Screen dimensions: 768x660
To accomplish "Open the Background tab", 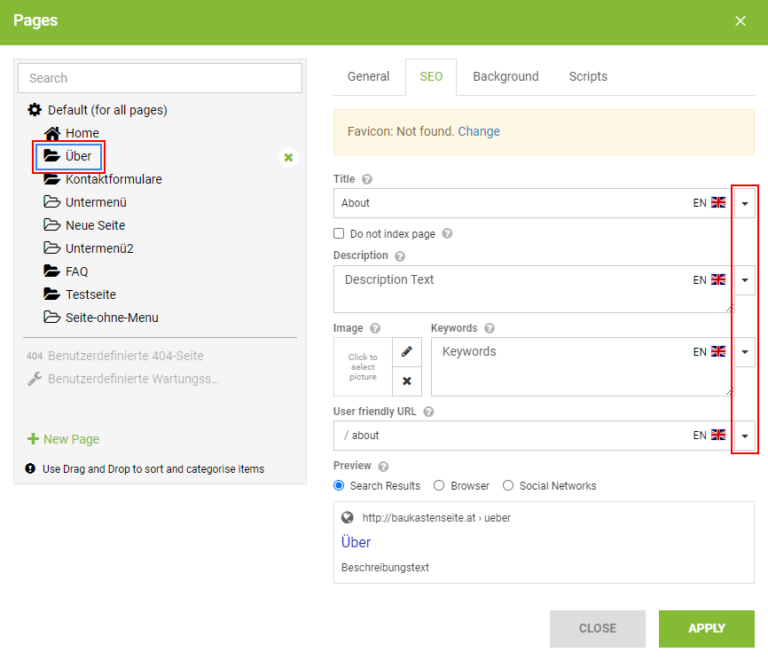I will 505,76.
